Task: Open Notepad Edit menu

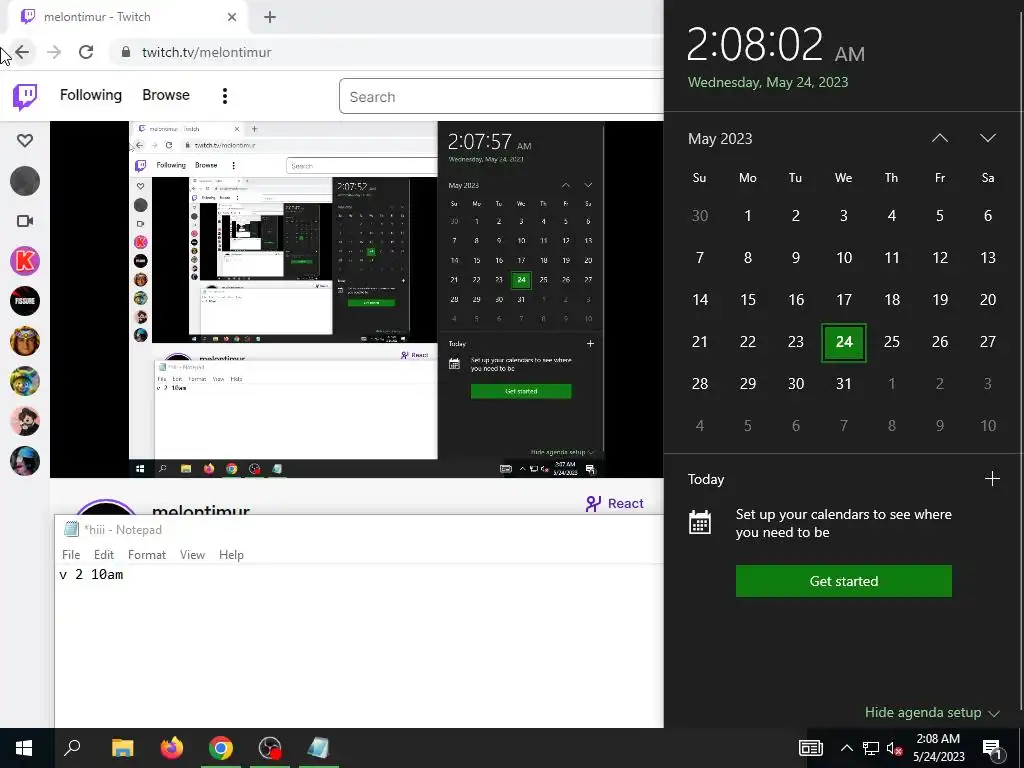Action: pos(104,554)
